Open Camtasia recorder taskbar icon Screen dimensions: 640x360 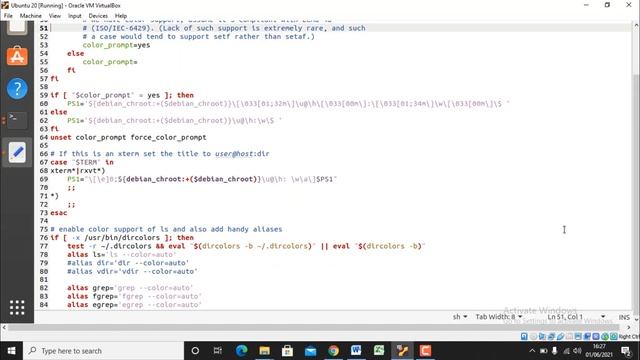(425, 351)
